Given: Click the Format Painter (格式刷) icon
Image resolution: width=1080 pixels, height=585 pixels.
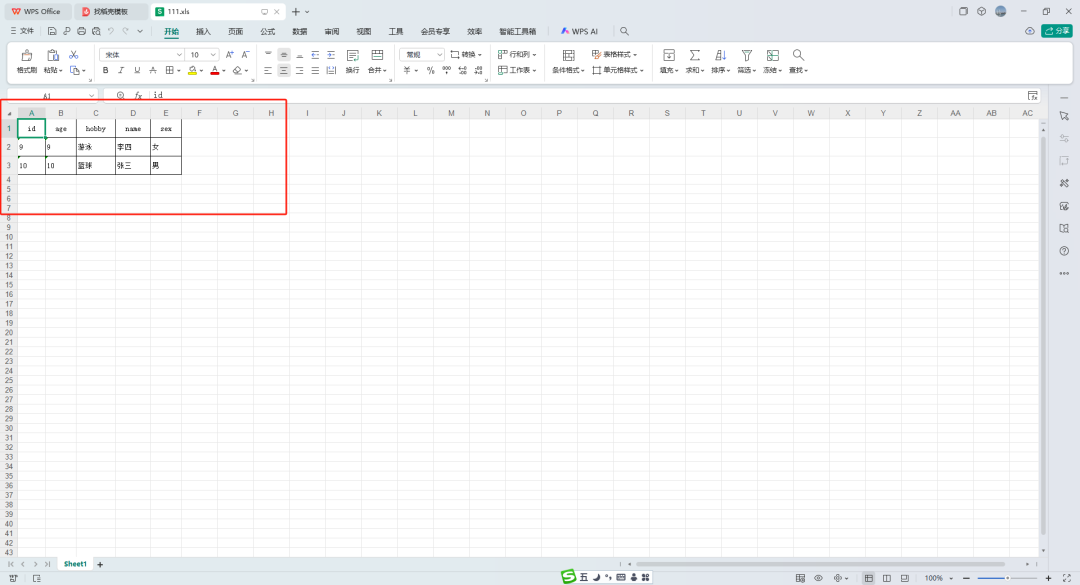Looking at the screenshot, I should 26,55.
